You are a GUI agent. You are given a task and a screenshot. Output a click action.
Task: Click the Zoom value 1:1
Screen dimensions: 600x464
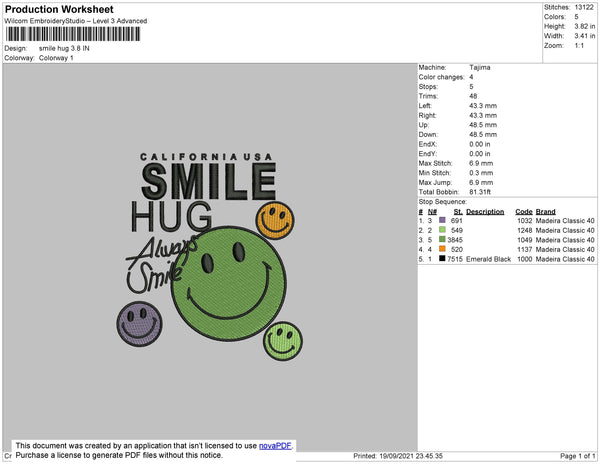579,46
